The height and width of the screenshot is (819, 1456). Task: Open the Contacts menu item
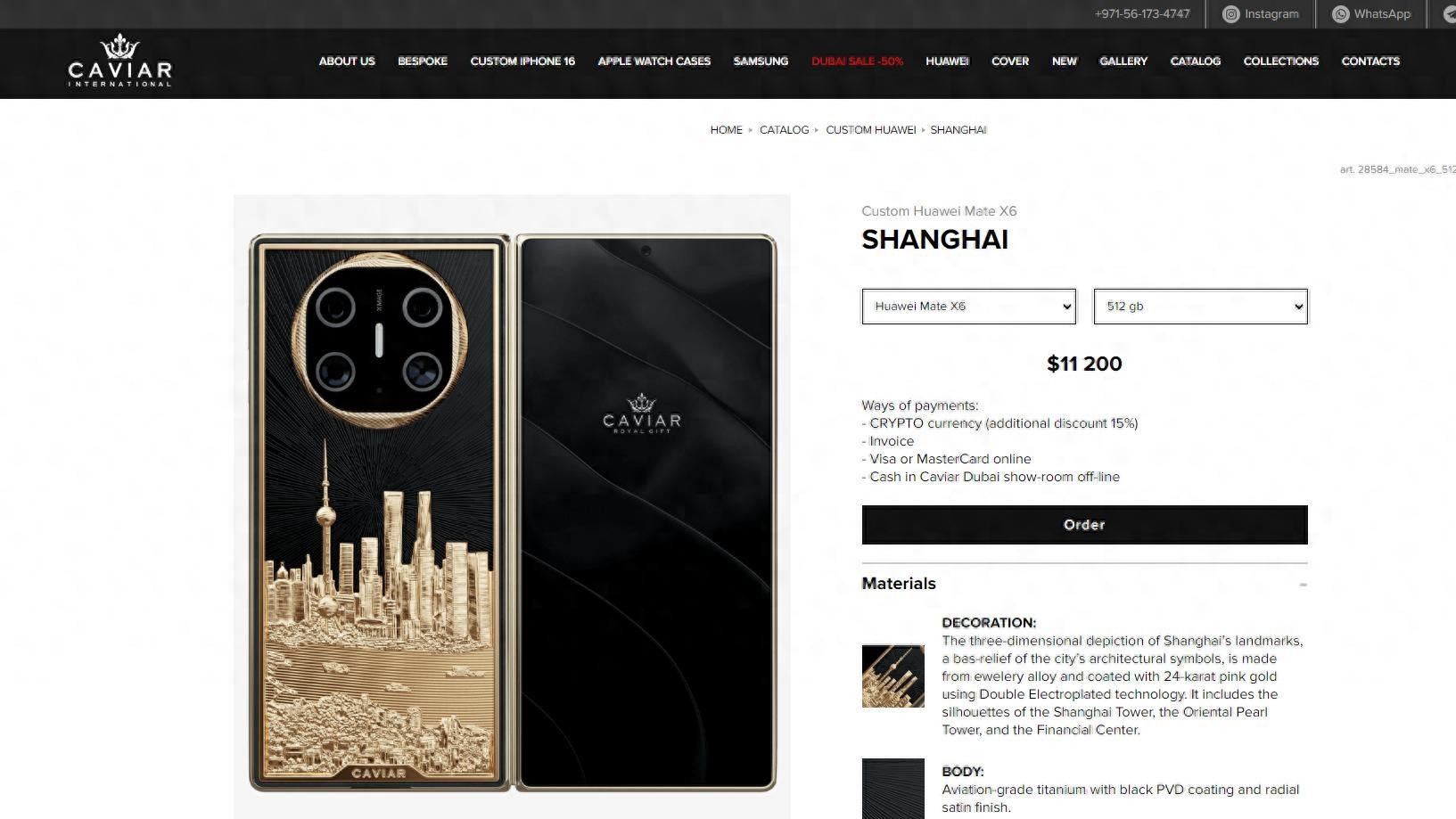(1370, 61)
